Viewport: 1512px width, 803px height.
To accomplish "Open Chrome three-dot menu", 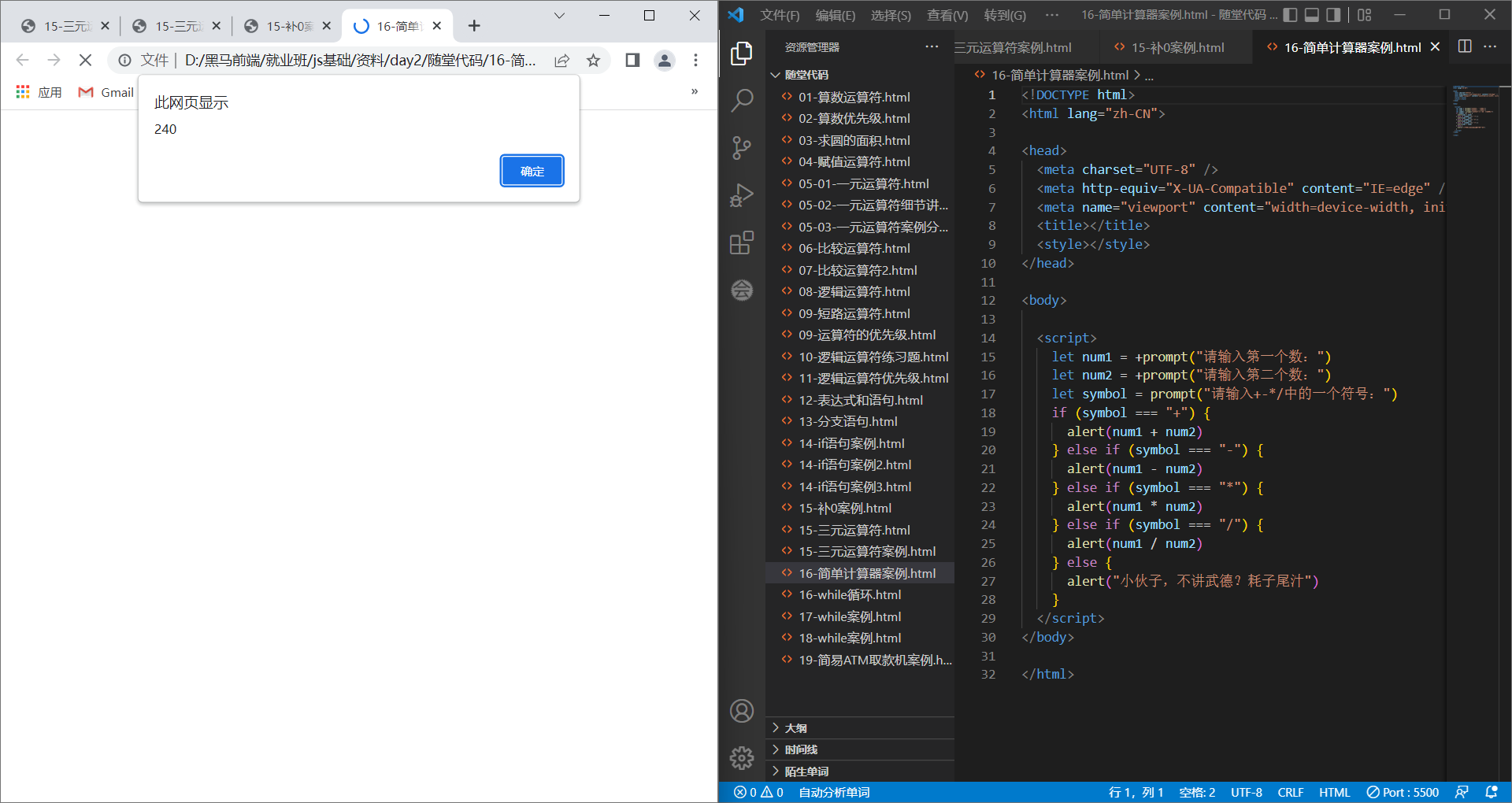I will [x=695, y=61].
